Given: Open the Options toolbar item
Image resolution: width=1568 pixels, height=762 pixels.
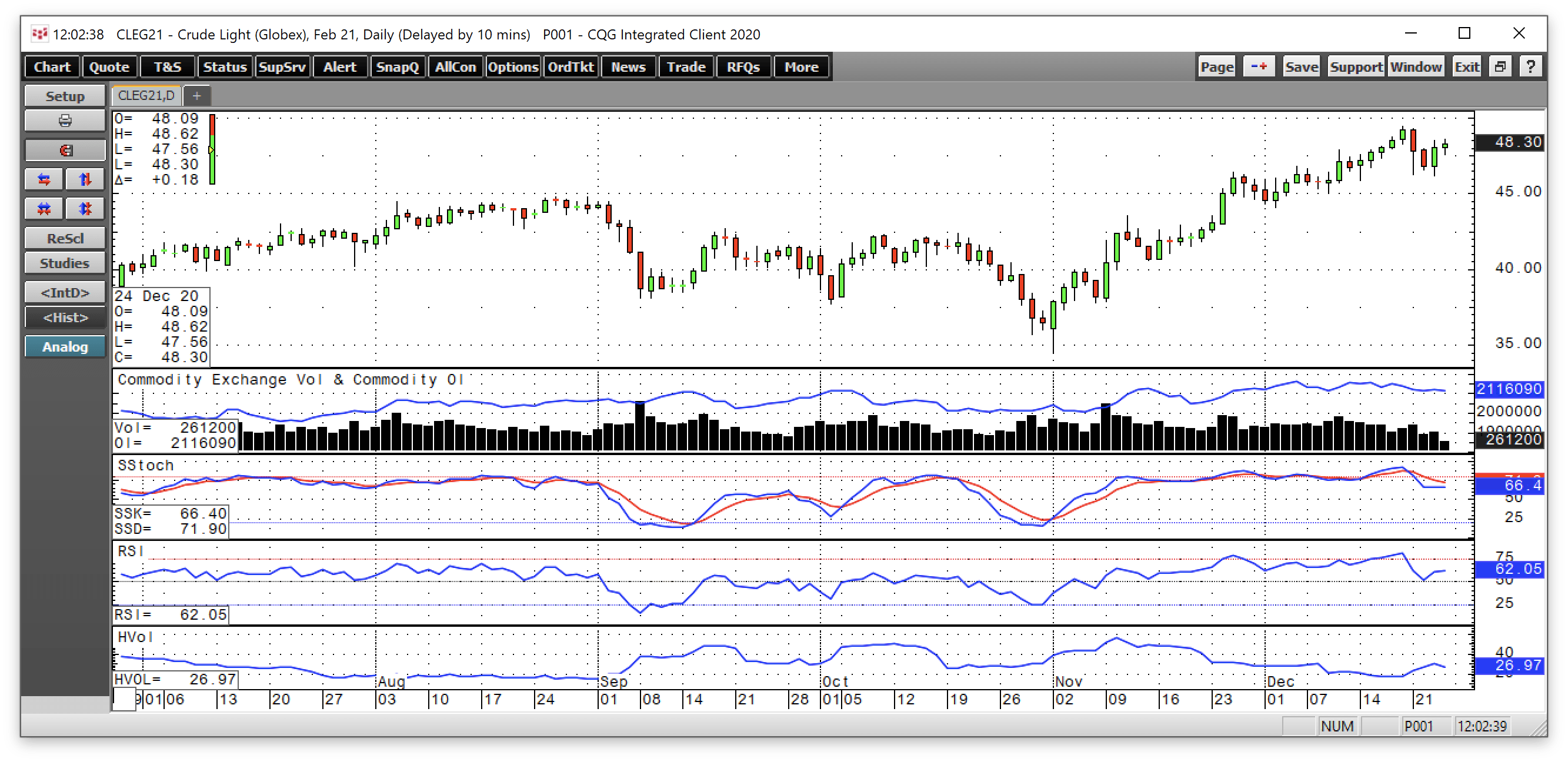Looking at the screenshot, I should 512,67.
